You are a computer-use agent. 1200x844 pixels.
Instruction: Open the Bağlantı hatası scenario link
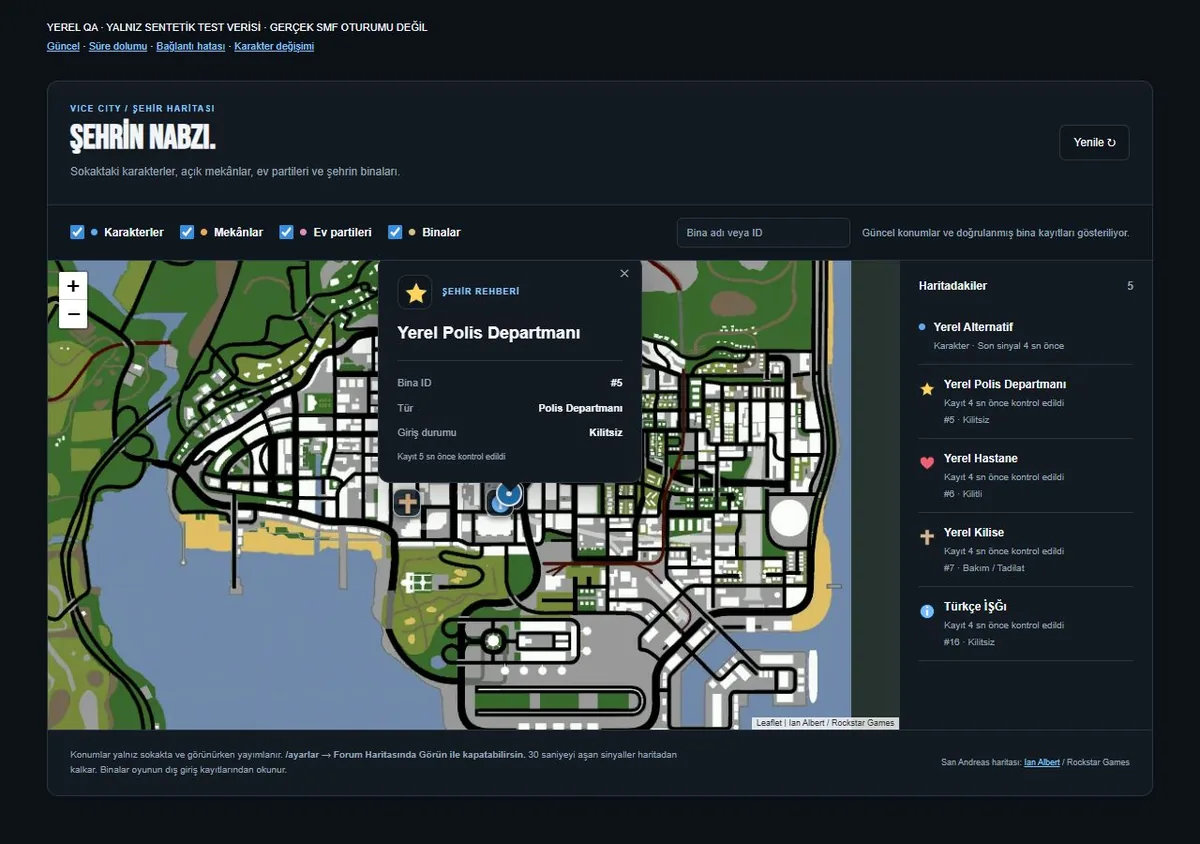(191, 46)
